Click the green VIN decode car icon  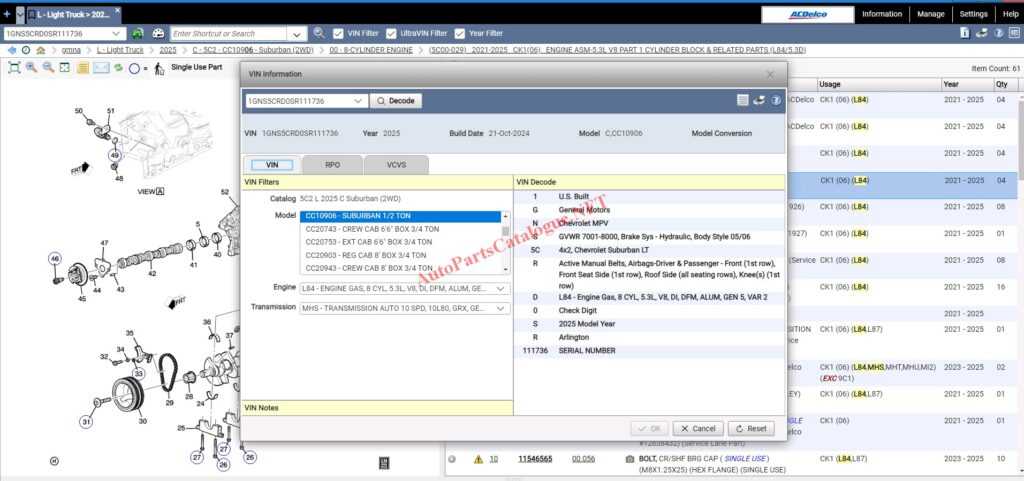138,33
